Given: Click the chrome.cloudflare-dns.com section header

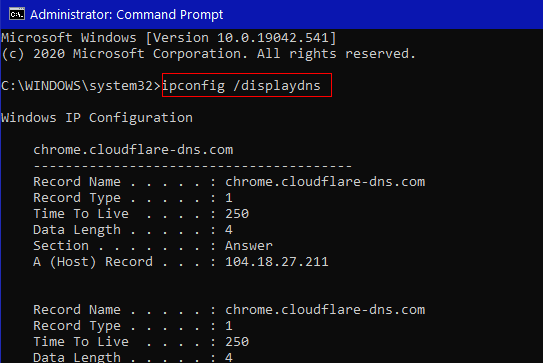Looking at the screenshot, I should coord(133,150).
